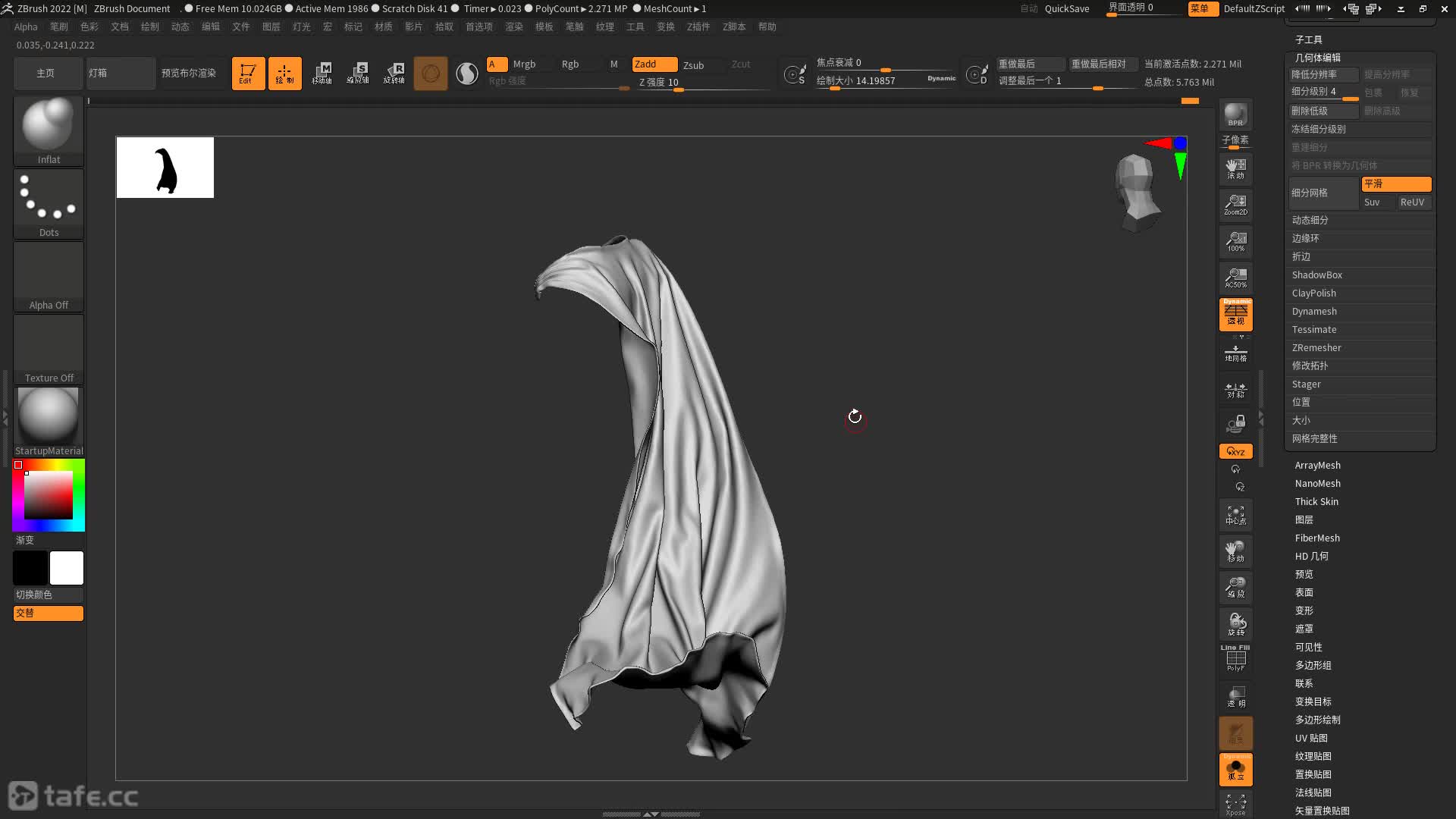
Task: Toggle Dynamic perspective (透视) button
Action: (1235, 314)
